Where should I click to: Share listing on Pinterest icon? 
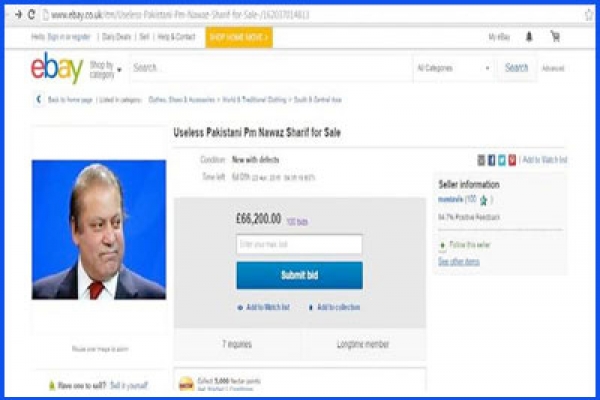[512, 160]
